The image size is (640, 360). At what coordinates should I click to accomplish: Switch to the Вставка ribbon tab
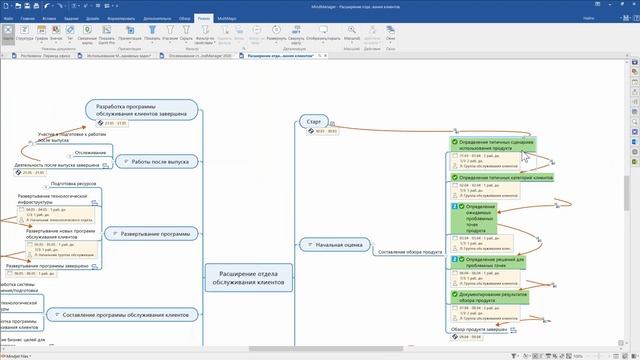click(x=49, y=18)
